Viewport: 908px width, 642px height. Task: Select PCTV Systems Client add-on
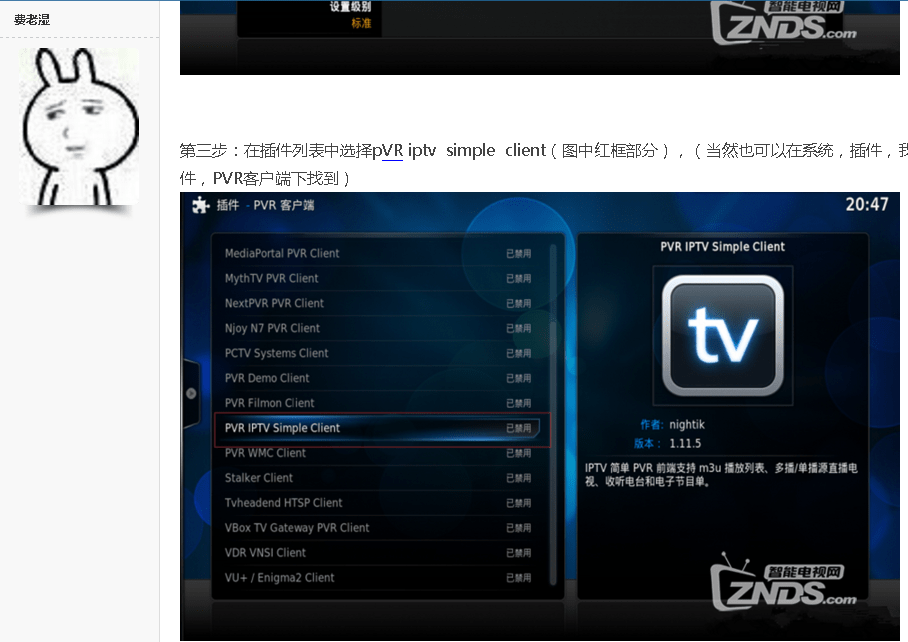tap(276, 354)
